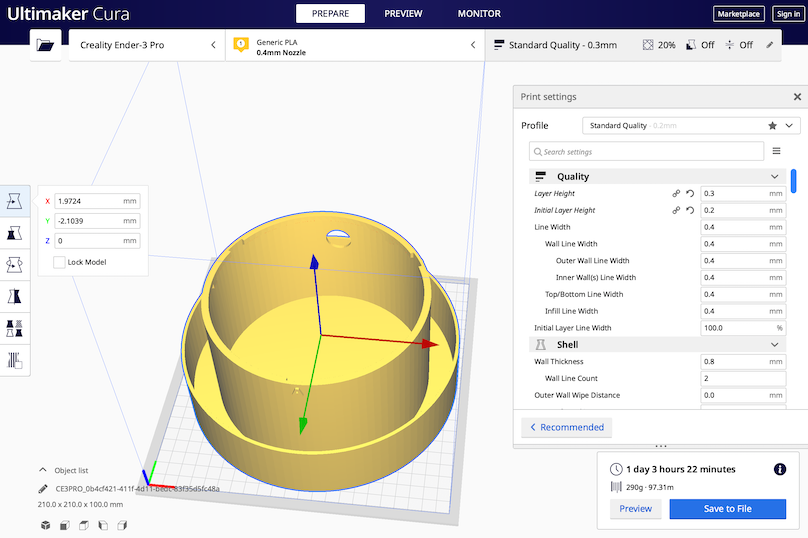This screenshot has height=538, width=808.
Task: Open file with the folder icon
Action: 45,45
